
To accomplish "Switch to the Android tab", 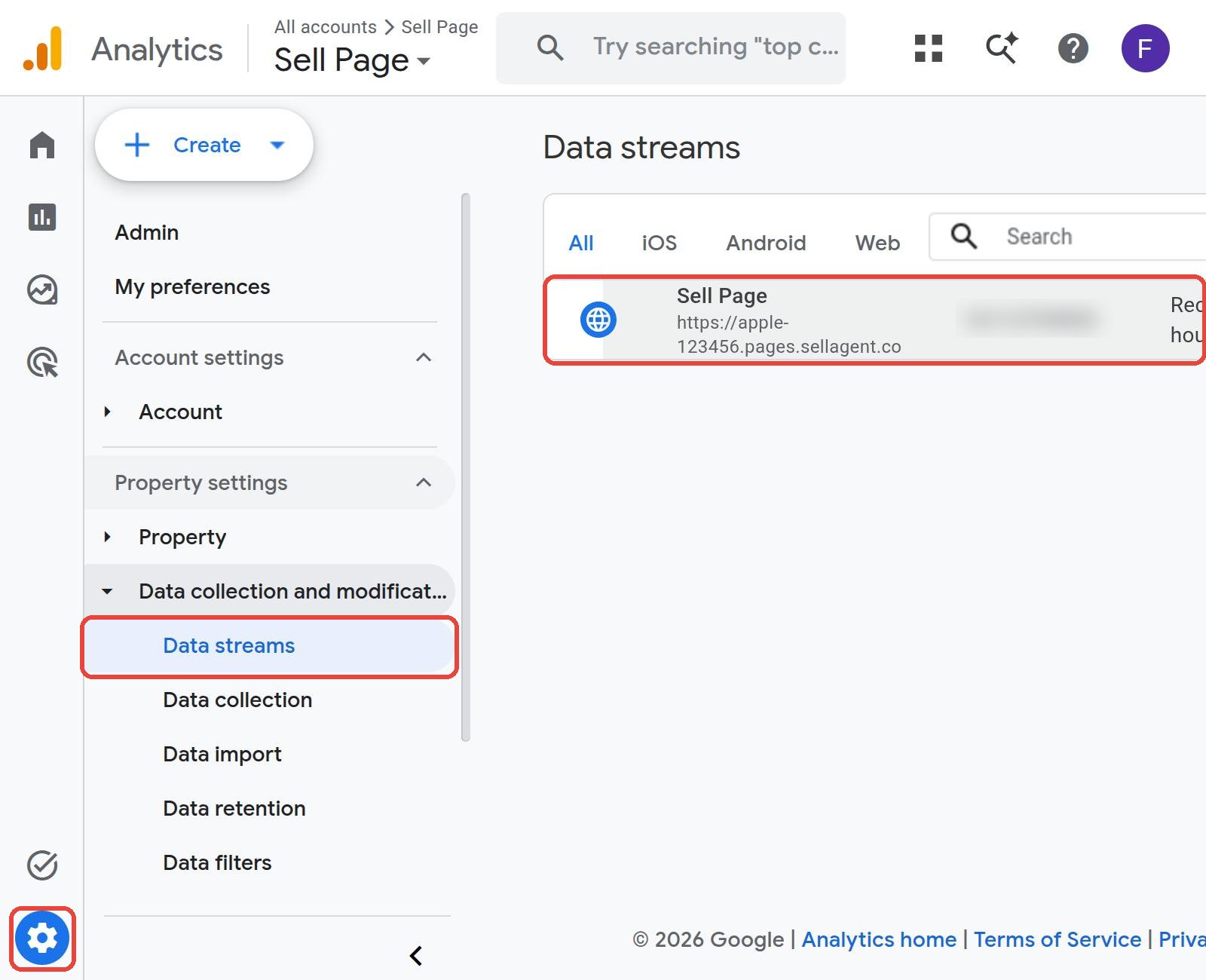I will click(766, 243).
